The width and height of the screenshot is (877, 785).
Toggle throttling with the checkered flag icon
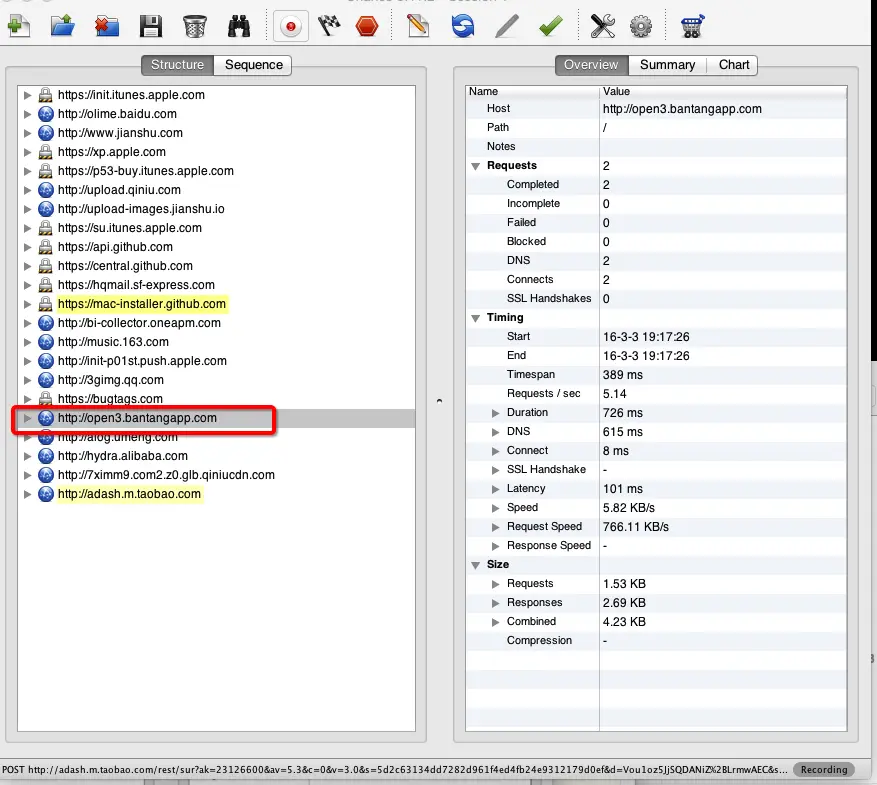pos(329,26)
